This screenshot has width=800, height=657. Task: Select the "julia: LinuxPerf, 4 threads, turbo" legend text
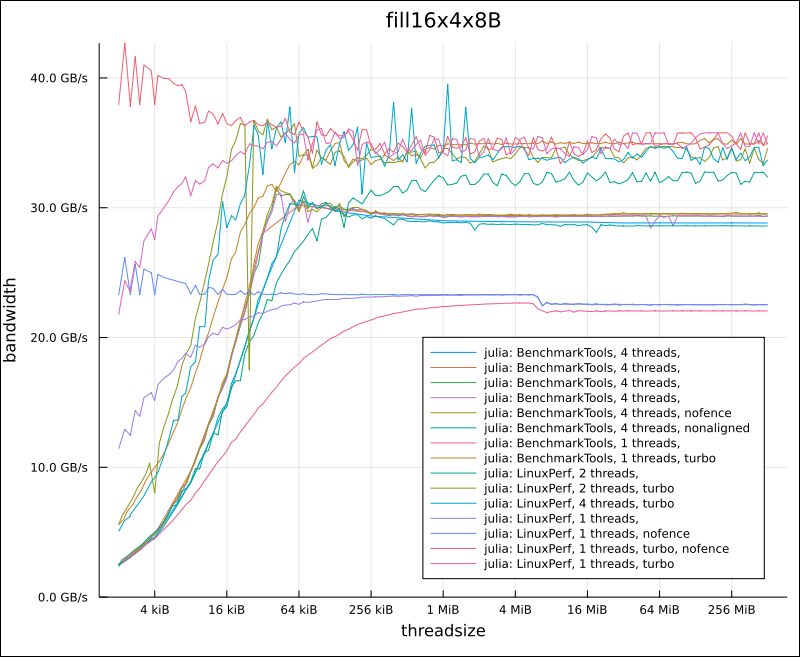pos(578,505)
